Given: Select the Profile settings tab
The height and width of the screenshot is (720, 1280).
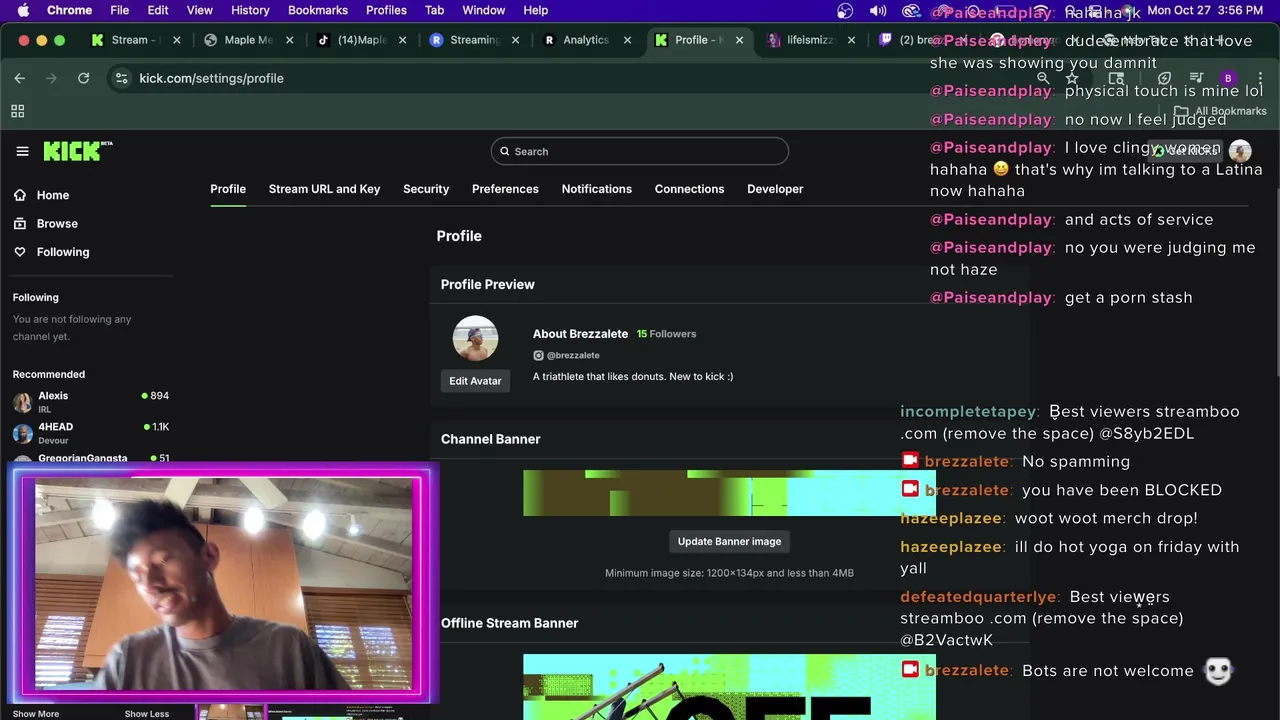Looking at the screenshot, I should [228, 189].
